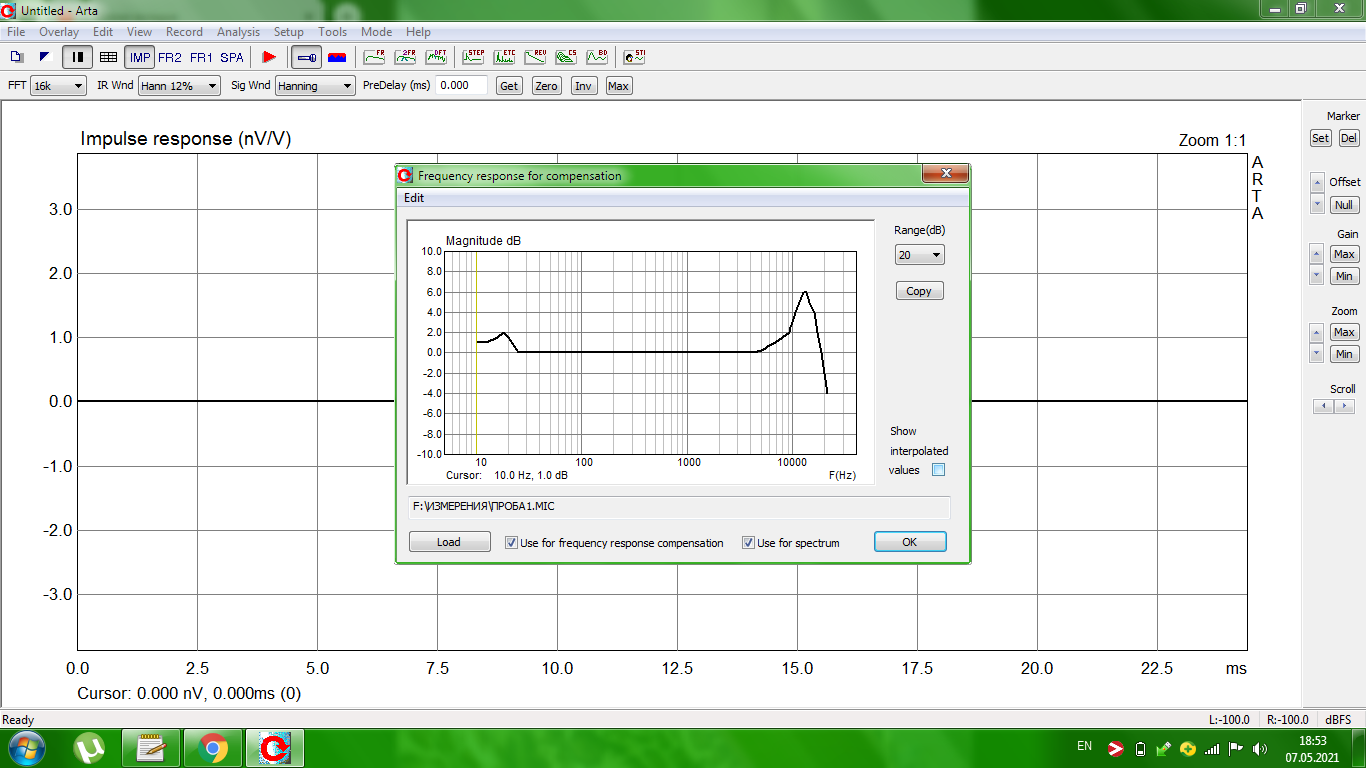
Task: Click the Gain Min button
Action: (1344, 276)
